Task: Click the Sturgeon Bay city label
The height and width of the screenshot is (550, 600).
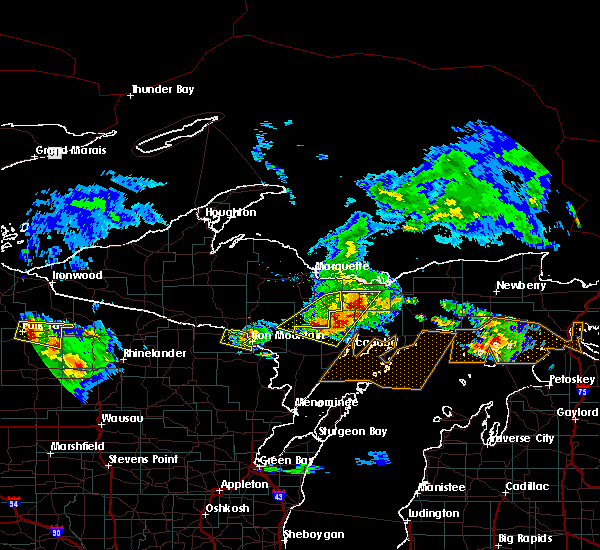Action: [353, 431]
